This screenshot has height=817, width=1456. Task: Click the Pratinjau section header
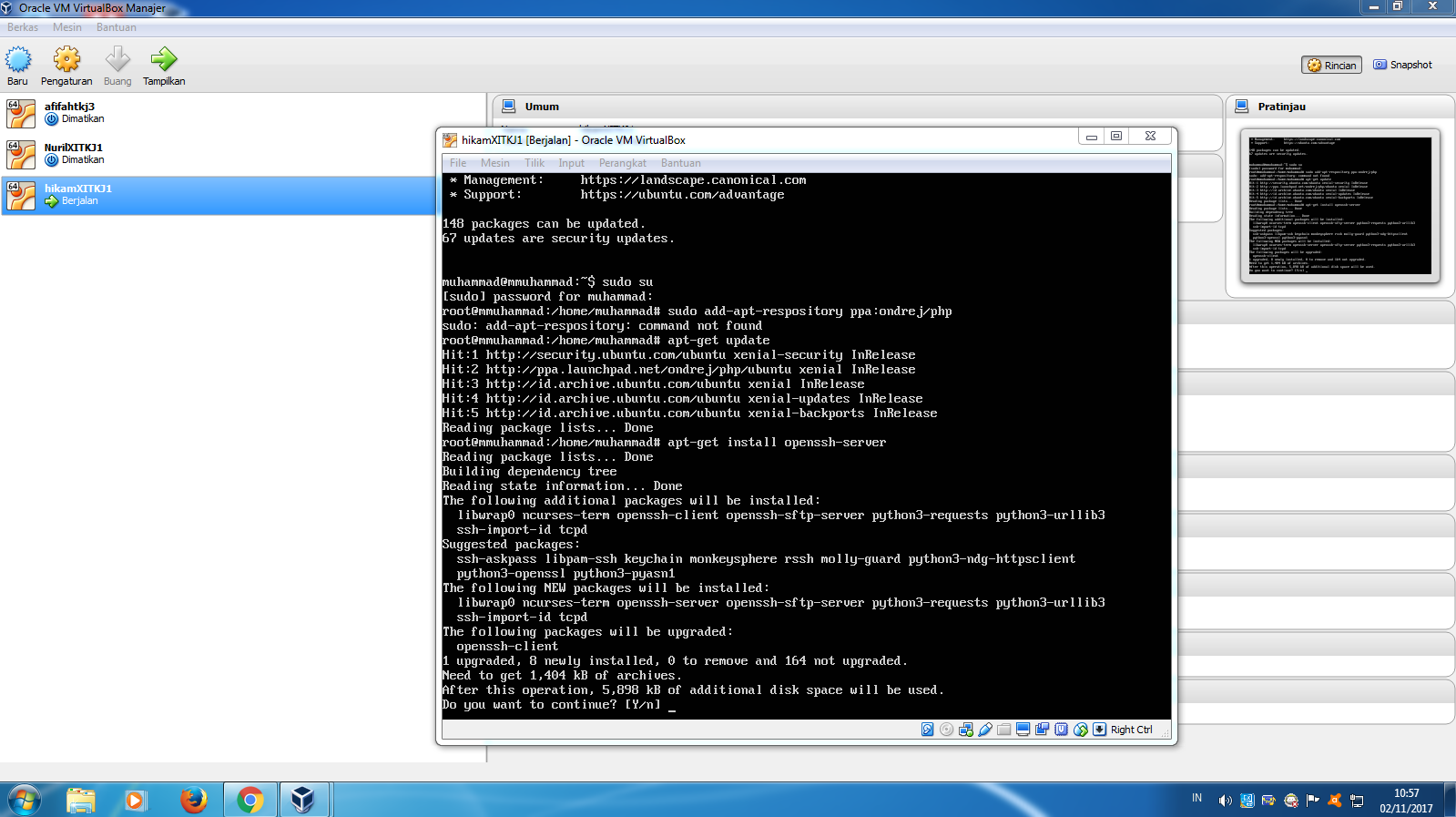1281,107
